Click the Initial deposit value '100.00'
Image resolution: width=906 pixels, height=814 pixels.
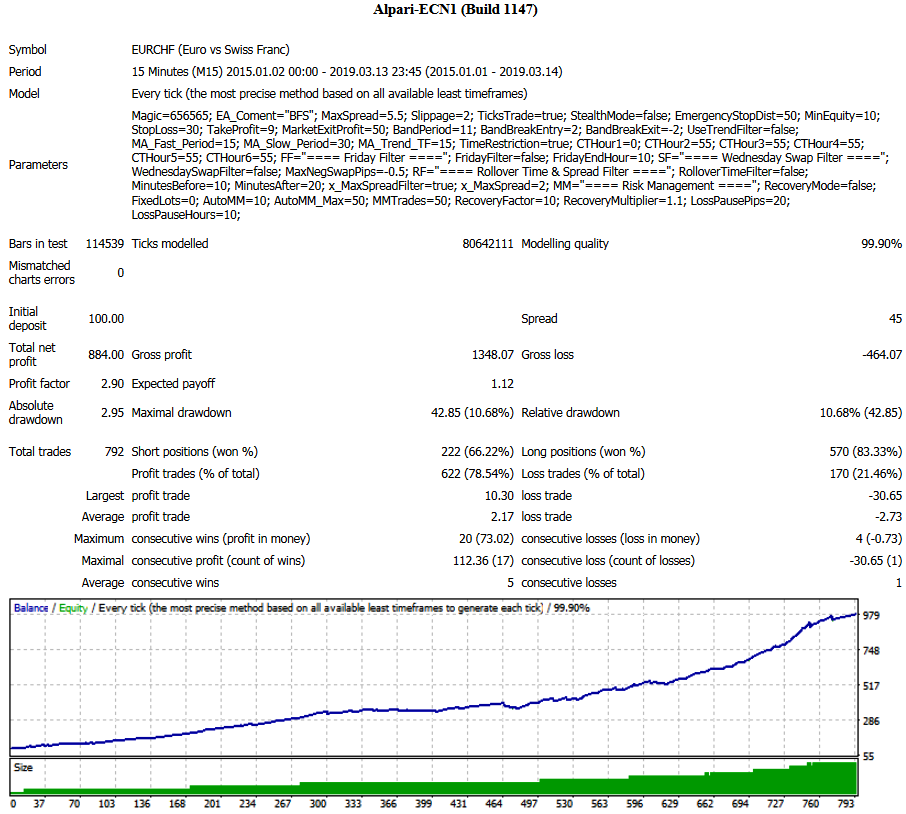[106, 319]
